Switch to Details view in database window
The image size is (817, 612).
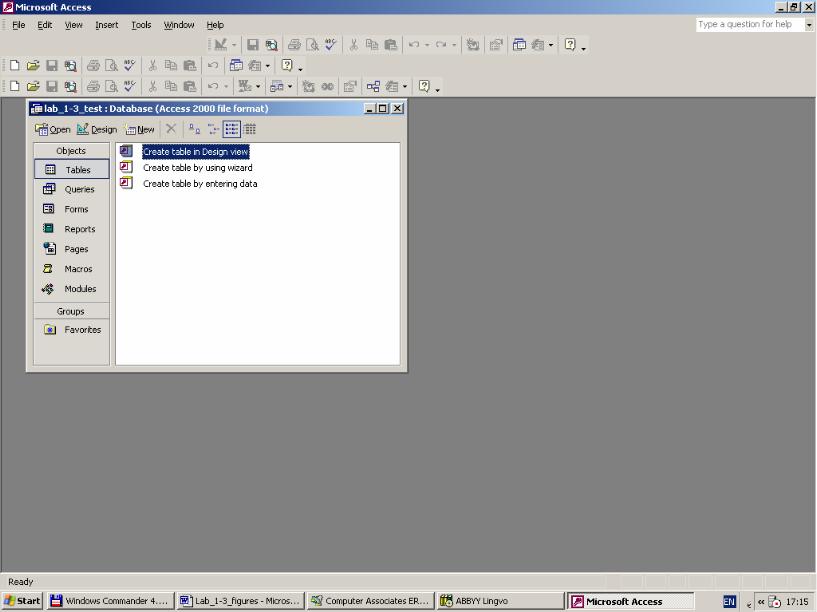(250, 129)
